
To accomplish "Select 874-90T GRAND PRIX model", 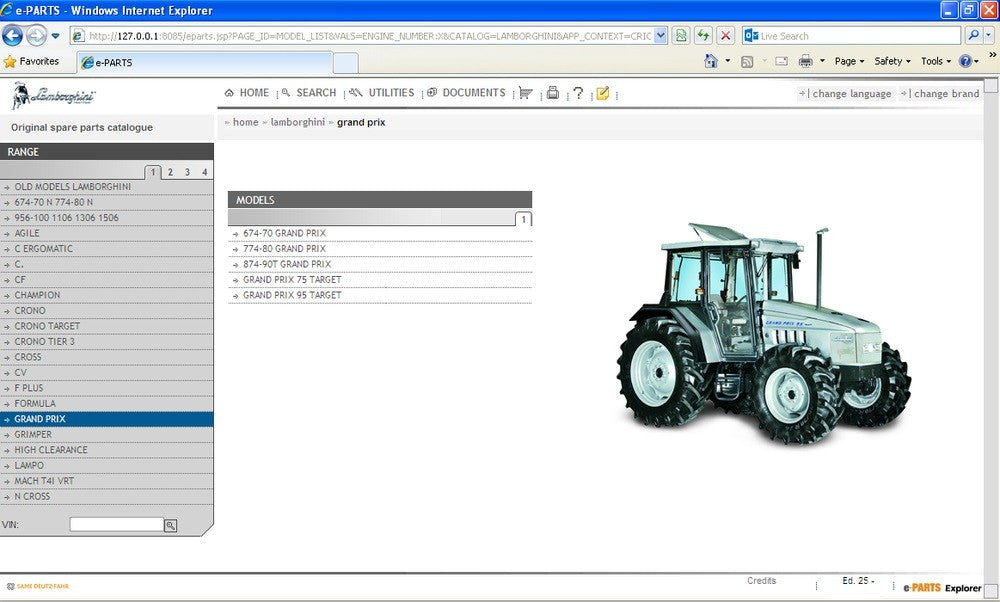I will tap(286, 265).
